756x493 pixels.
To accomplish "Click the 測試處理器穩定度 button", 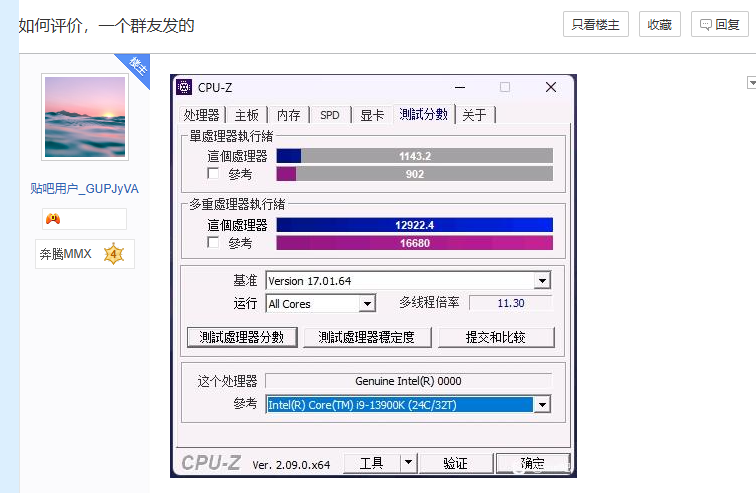I will click(x=367, y=337).
